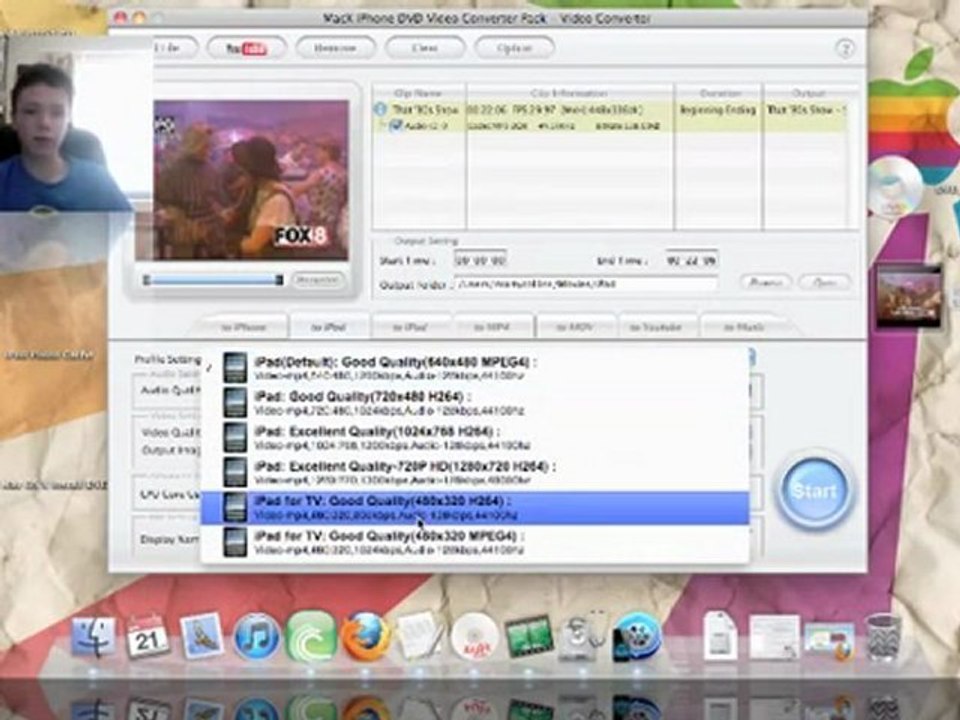The height and width of the screenshot is (720, 960).
Task: Click Browse for the output folder
Action: pos(766,282)
